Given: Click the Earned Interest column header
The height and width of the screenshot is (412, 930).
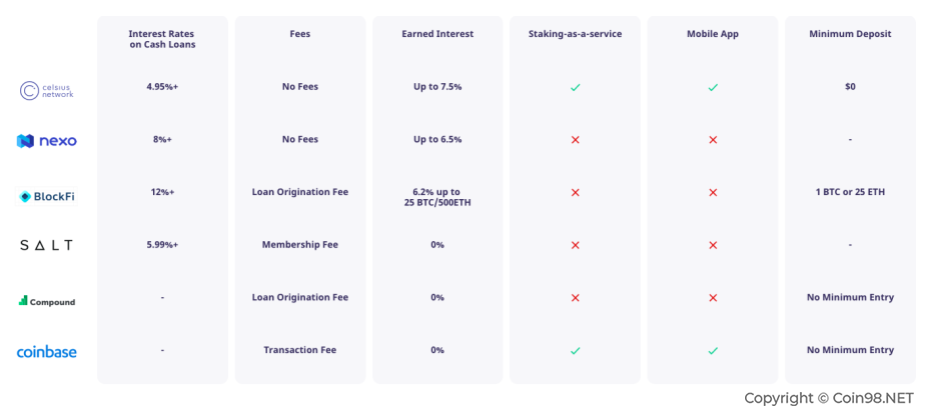Looking at the screenshot, I should [438, 34].
